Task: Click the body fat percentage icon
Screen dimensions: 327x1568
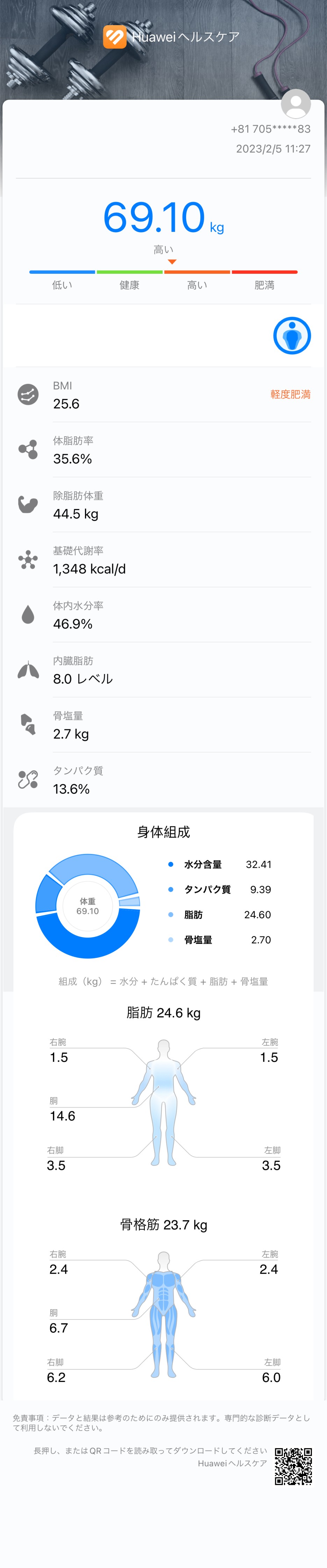Action: click(x=28, y=449)
